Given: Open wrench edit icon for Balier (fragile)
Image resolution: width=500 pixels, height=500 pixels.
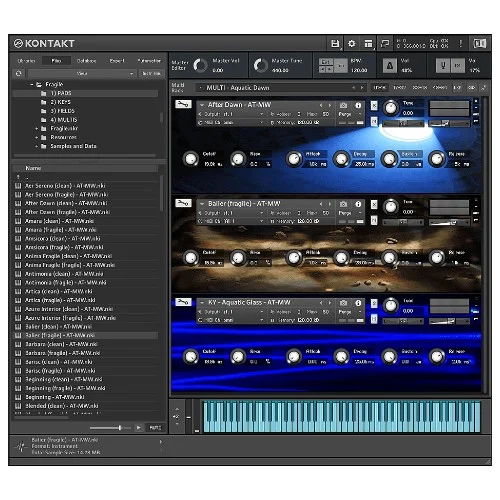Looking at the screenshot, I should click(183, 203).
